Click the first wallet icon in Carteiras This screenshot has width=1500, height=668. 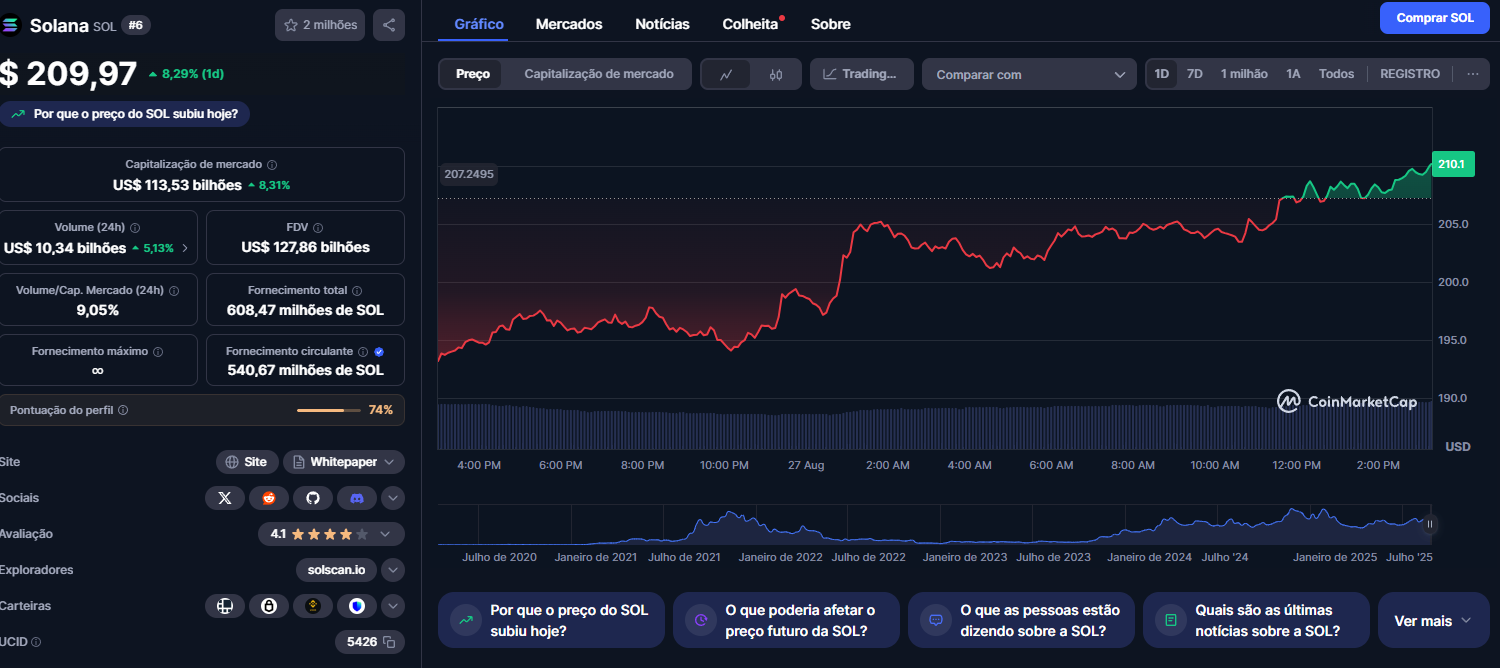225,606
